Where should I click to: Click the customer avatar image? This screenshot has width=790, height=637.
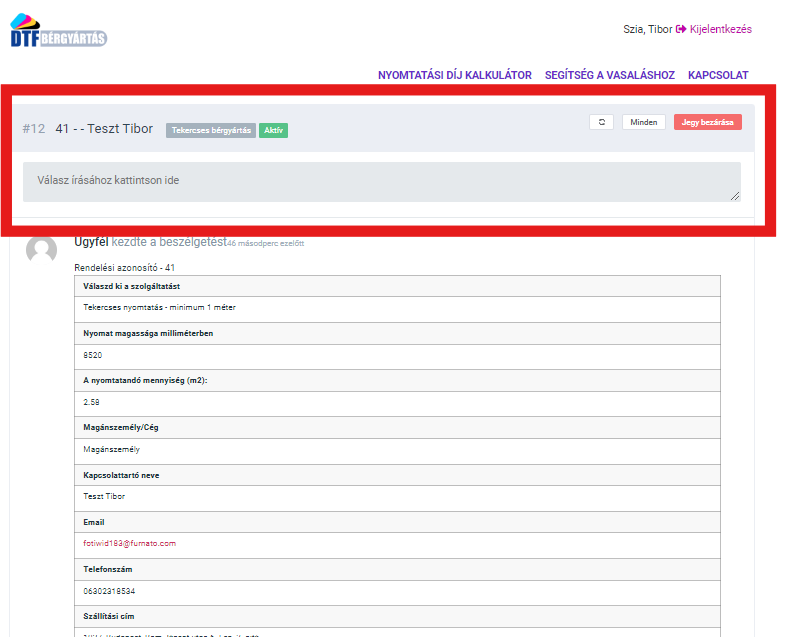click(x=41, y=250)
